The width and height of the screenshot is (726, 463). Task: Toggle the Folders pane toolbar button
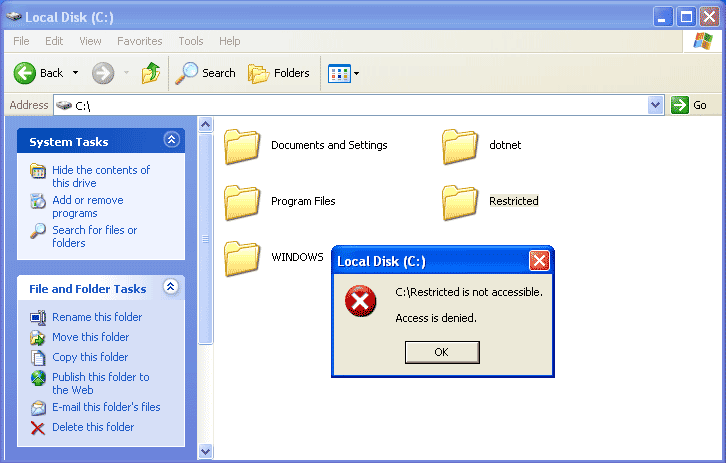point(279,73)
